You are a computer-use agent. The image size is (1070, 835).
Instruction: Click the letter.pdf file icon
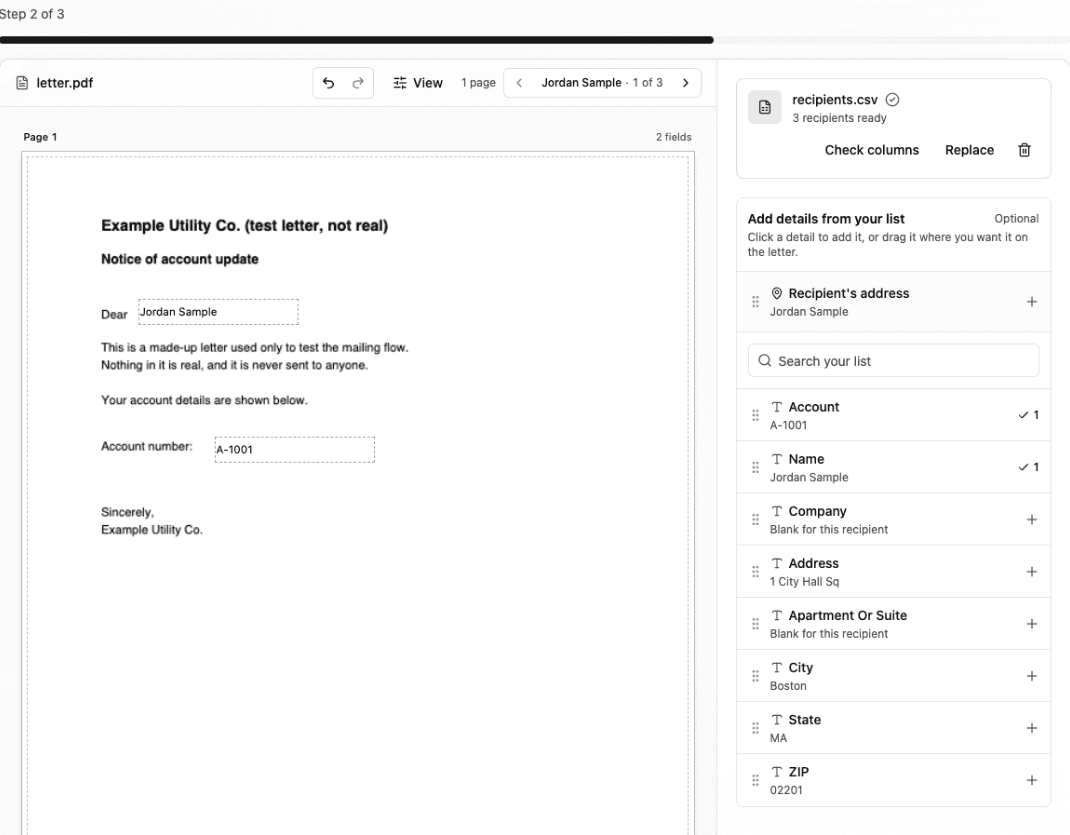(22, 83)
